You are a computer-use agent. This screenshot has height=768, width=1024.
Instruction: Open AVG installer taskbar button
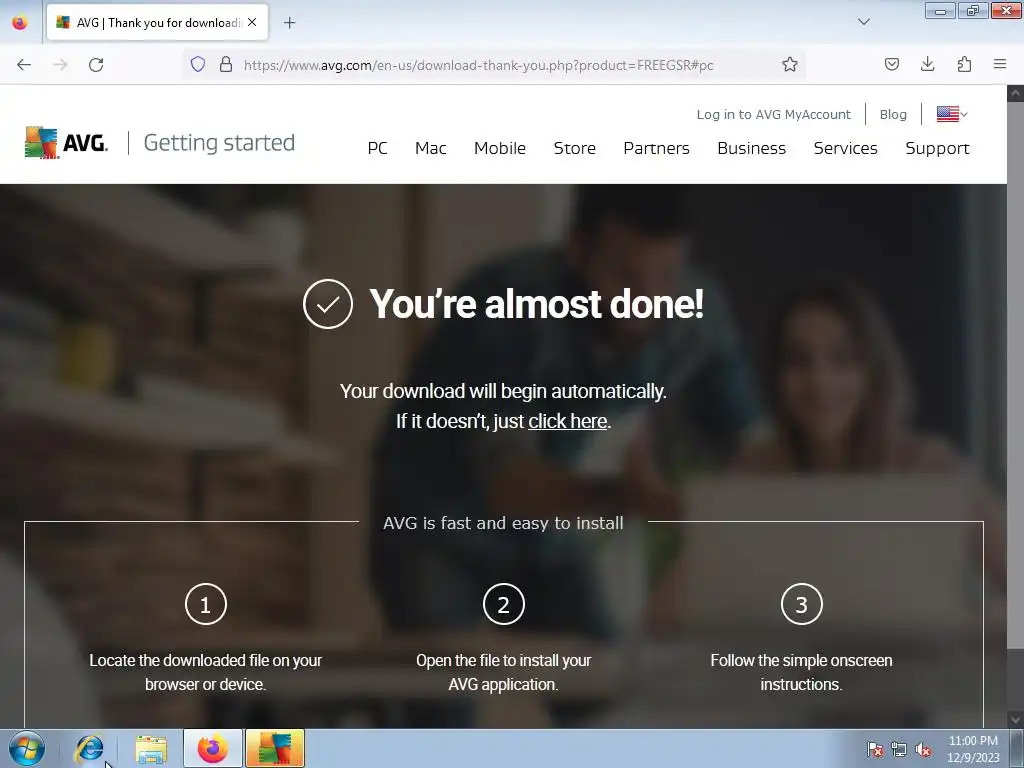tap(275, 748)
